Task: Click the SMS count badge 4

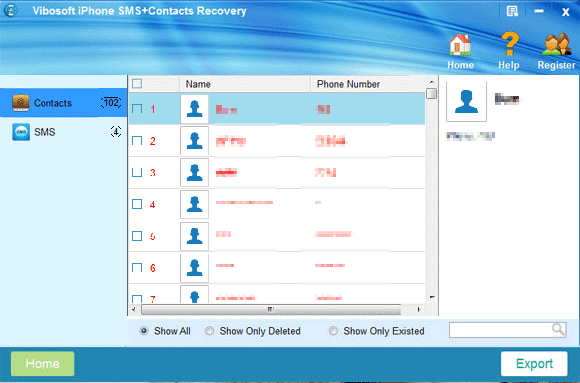Action: point(116,131)
